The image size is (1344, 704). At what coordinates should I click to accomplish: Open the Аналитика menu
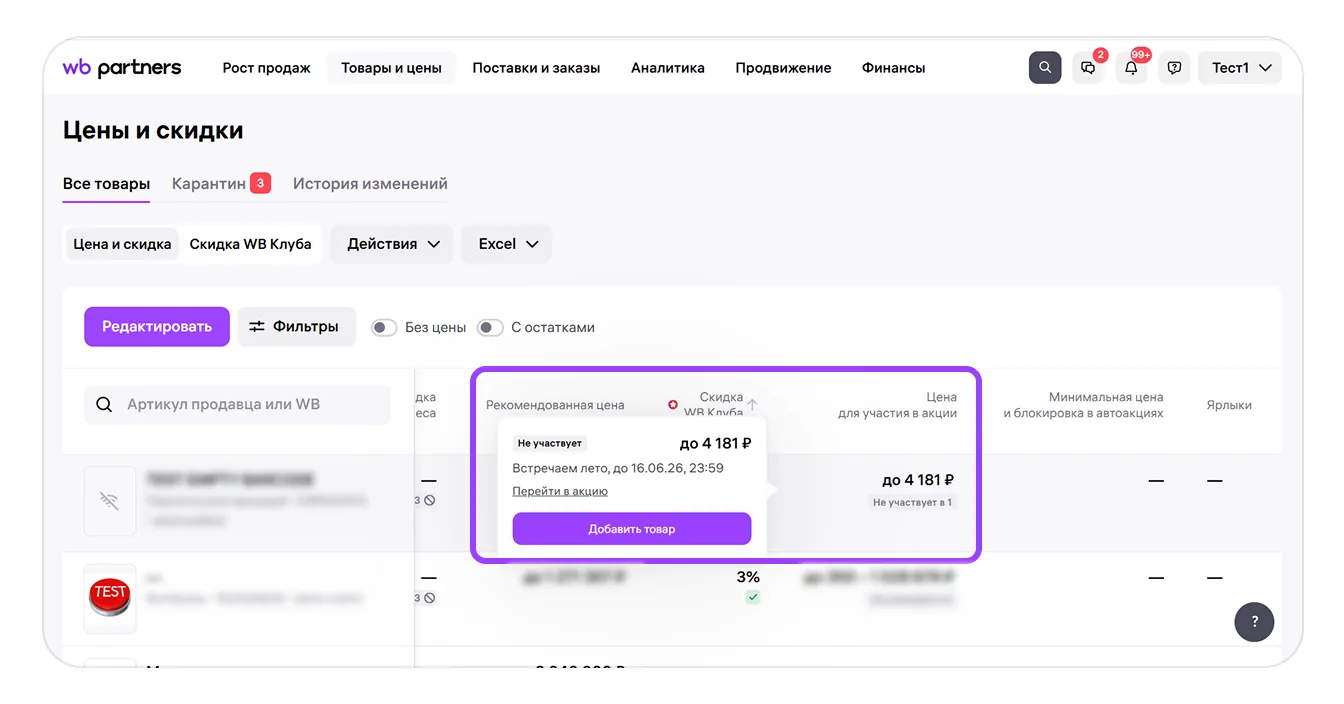668,68
